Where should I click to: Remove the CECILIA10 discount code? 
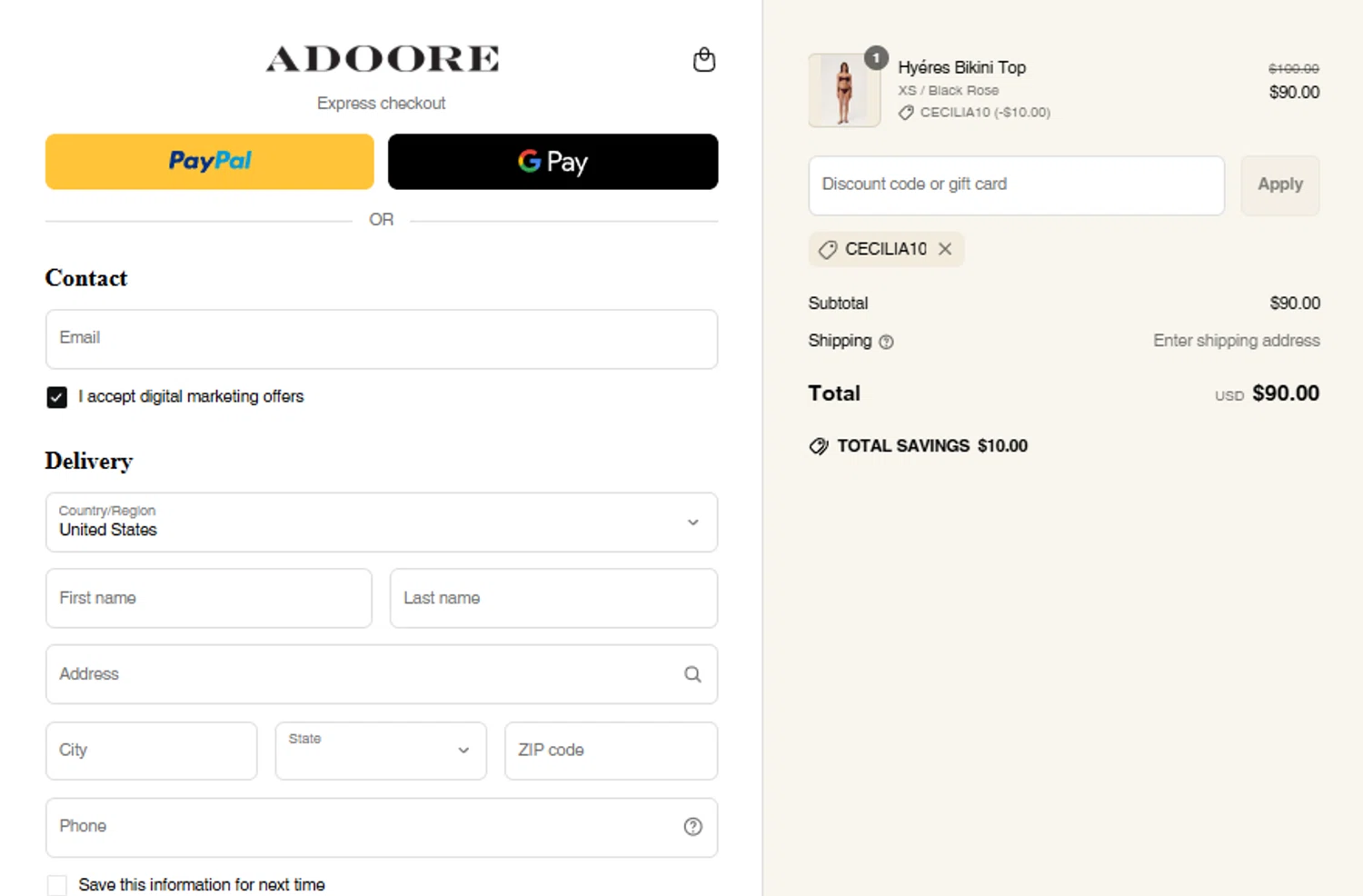point(945,249)
